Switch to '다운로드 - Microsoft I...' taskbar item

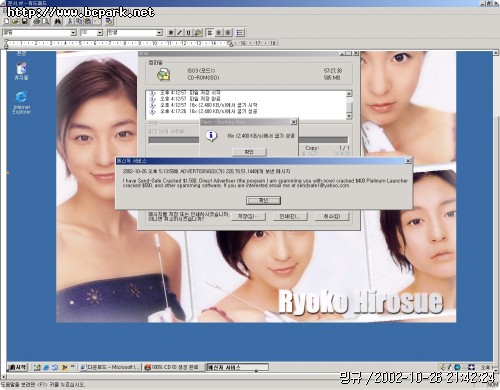coord(110,367)
